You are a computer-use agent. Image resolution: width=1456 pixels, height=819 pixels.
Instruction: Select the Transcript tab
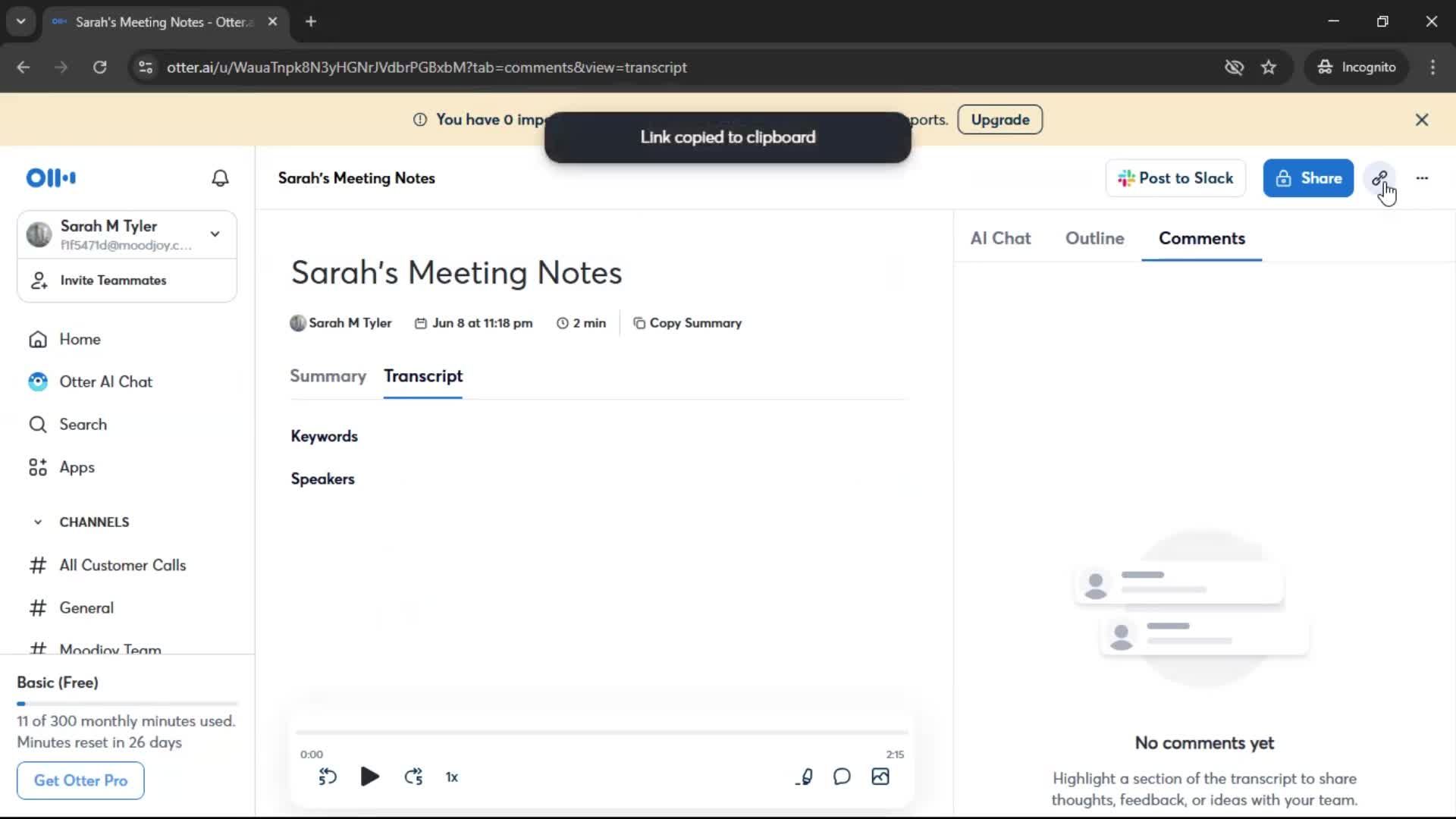tap(423, 376)
